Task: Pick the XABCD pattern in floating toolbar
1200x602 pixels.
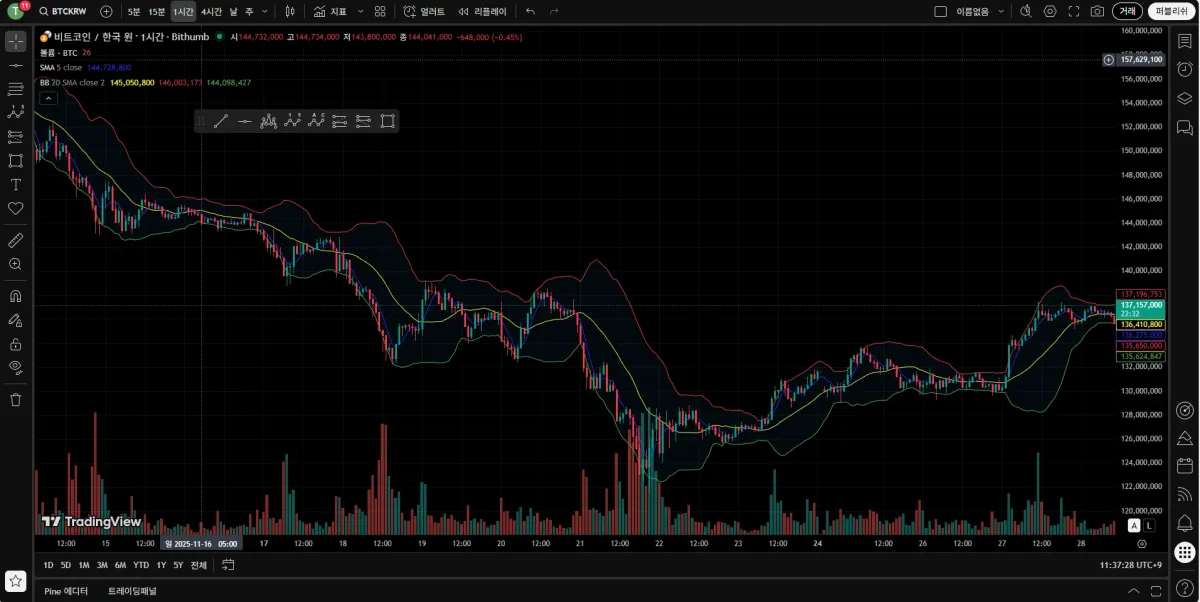Action: pos(292,121)
